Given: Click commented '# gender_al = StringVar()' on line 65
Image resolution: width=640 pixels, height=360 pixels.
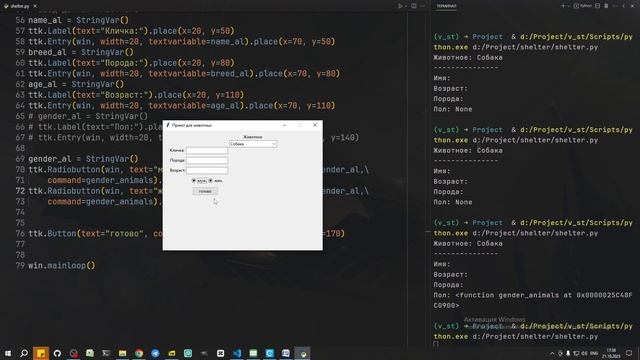Looking at the screenshot, I should coord(88,116).
